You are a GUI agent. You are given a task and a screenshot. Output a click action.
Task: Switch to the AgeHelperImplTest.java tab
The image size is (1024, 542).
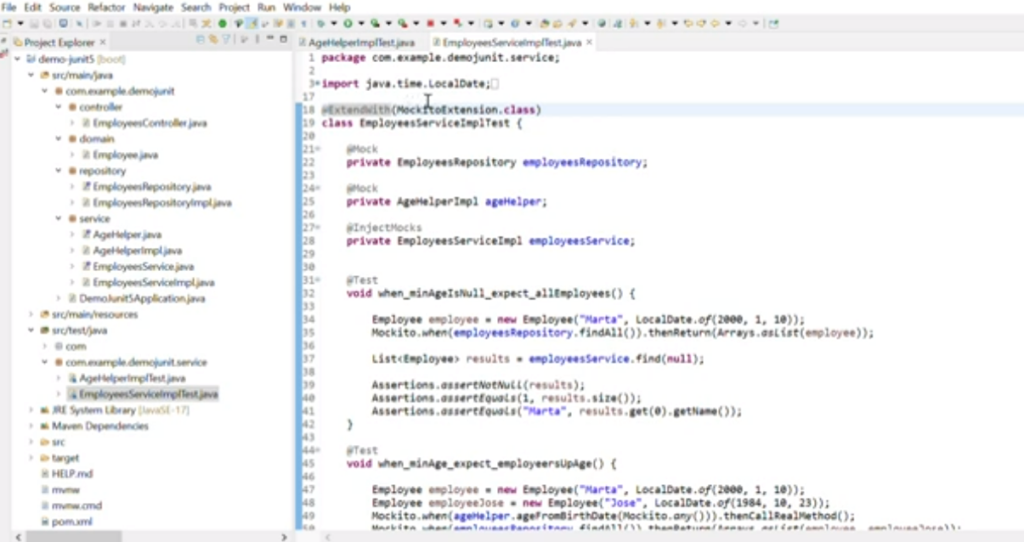point(361,43)
